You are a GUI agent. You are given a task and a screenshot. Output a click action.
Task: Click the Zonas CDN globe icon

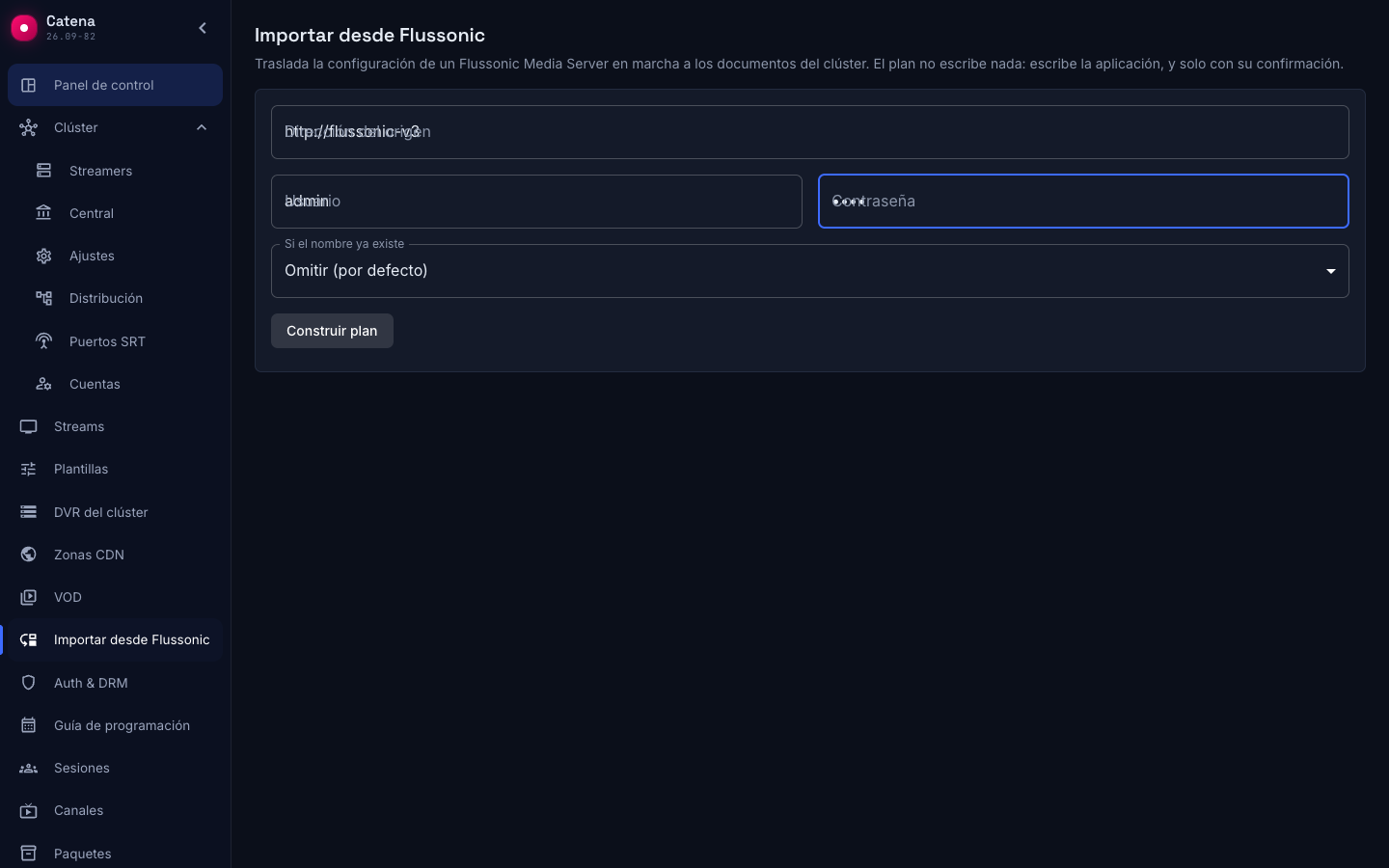click(x=29, y=555)
